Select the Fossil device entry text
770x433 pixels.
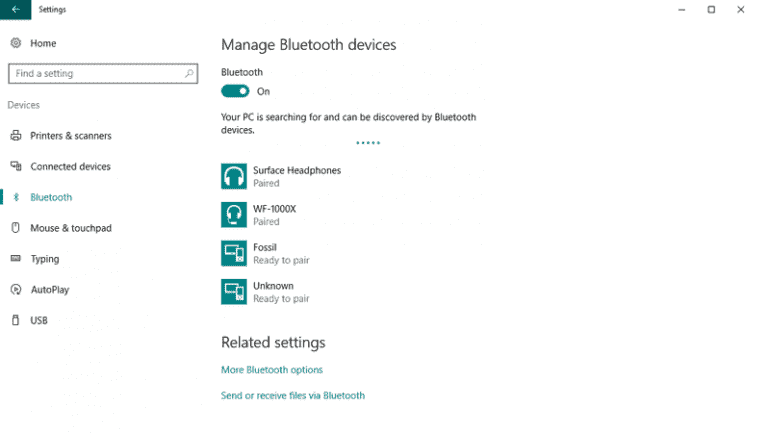click(x=265, y=247)
